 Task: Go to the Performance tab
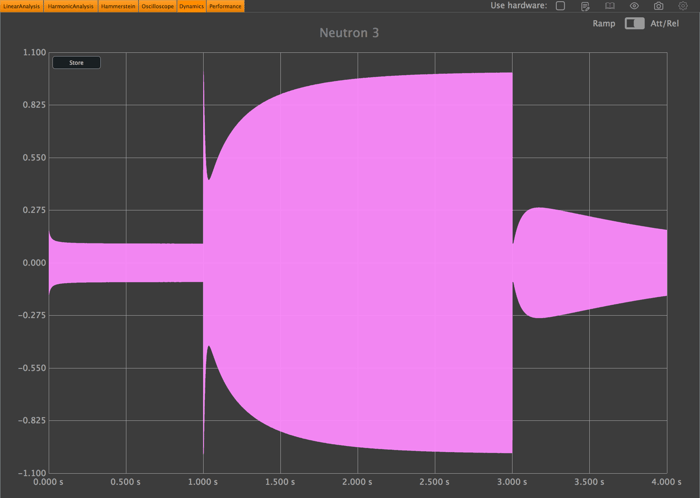[x=225, y=6]
